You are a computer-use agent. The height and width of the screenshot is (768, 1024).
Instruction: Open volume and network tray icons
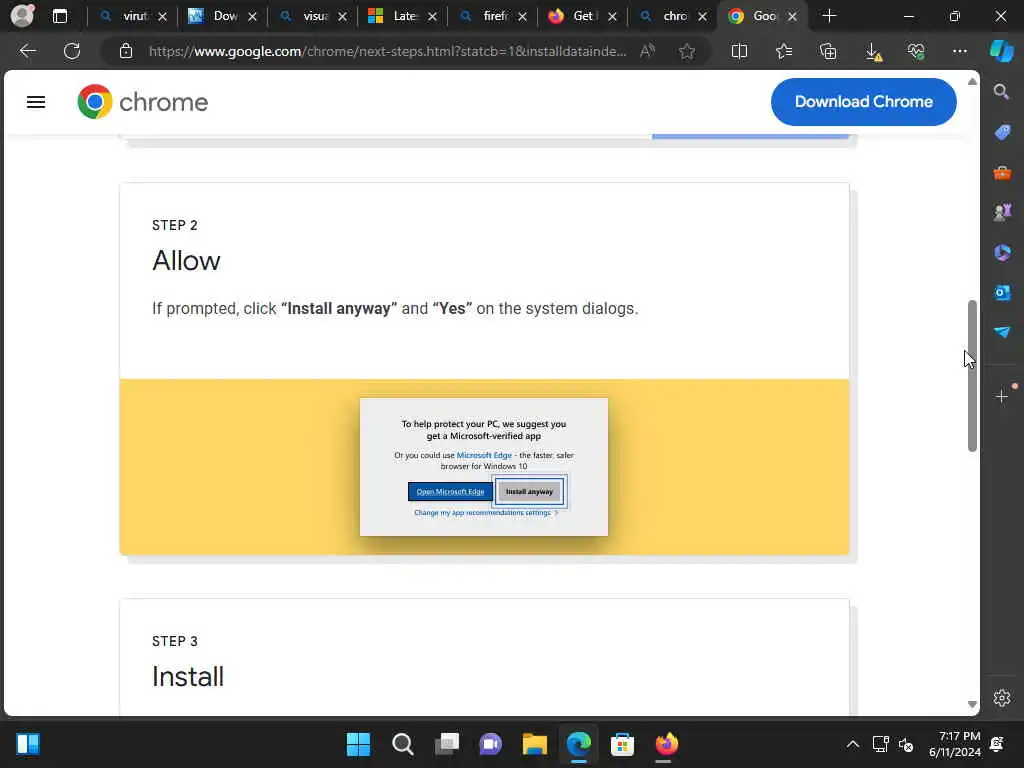[x=893, y=744]
